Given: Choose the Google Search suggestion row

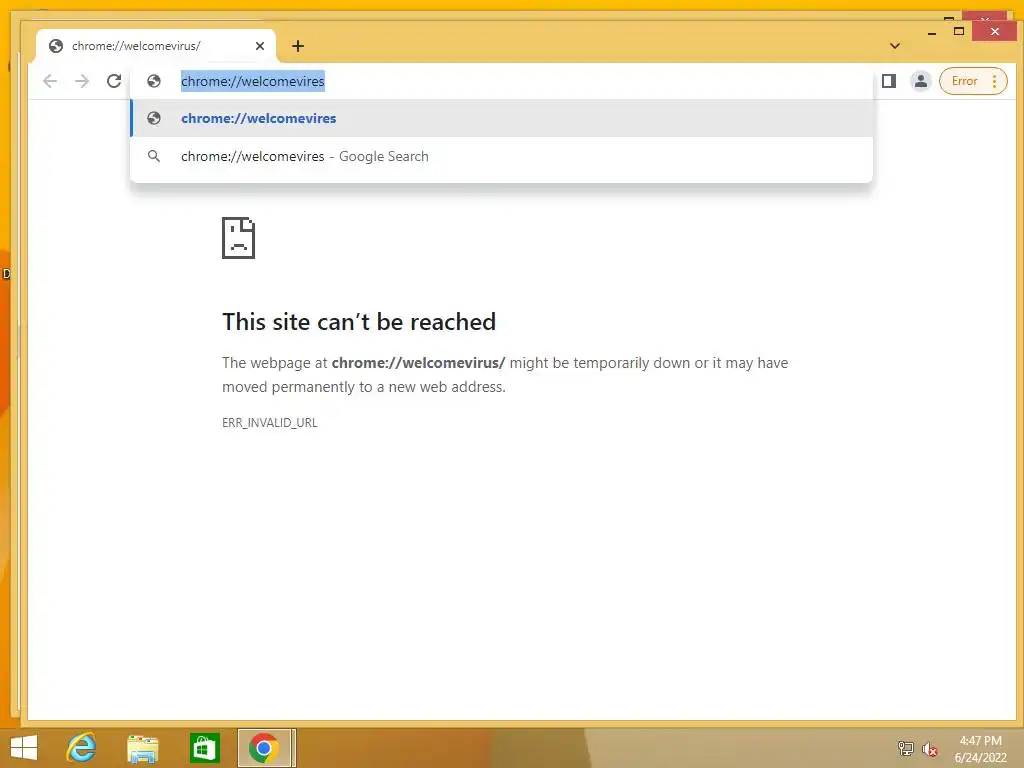Looking at the screenshot, I should click(501, 156).
